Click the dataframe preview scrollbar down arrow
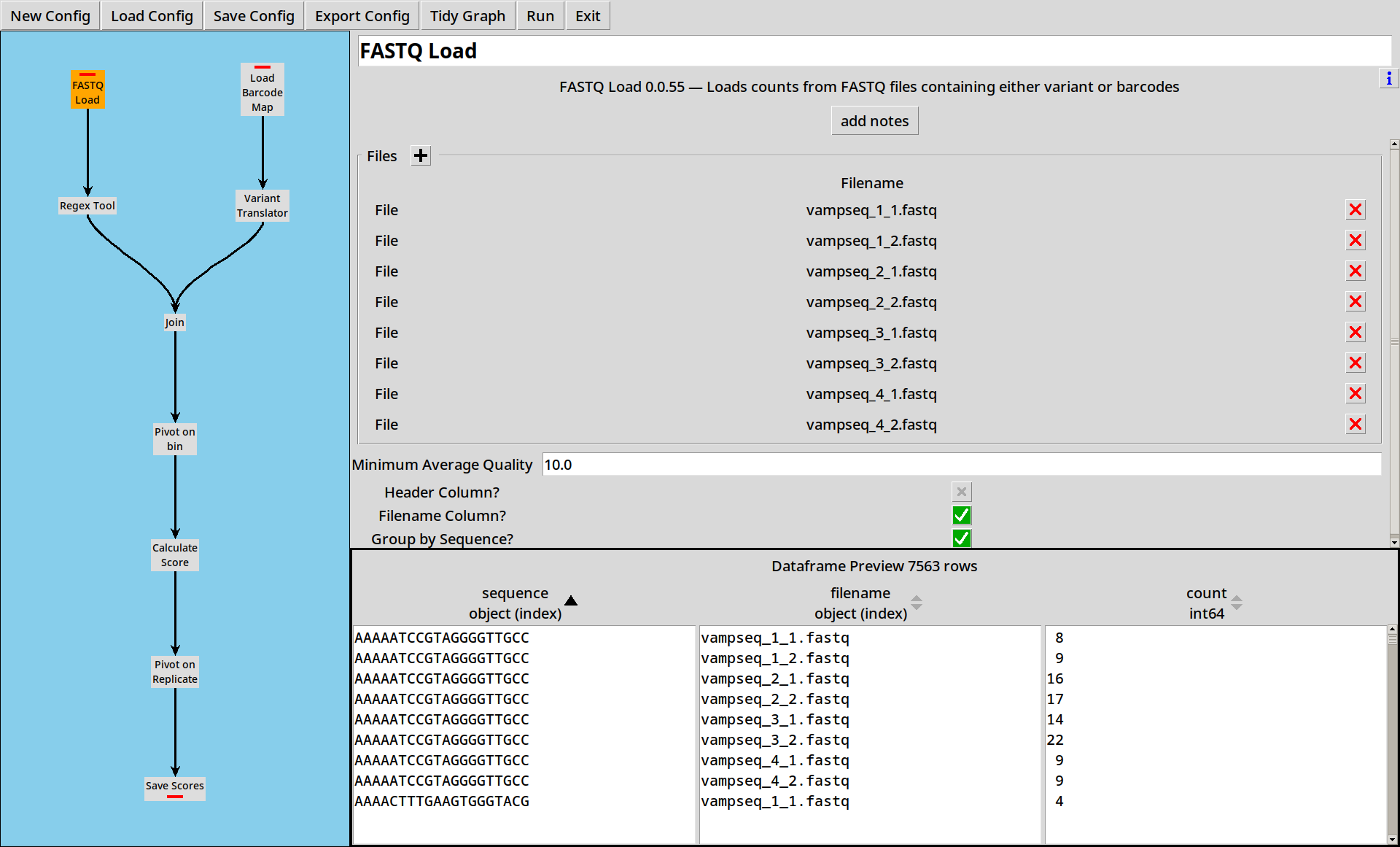1400x847 pixels. (x=1393, y=840)
